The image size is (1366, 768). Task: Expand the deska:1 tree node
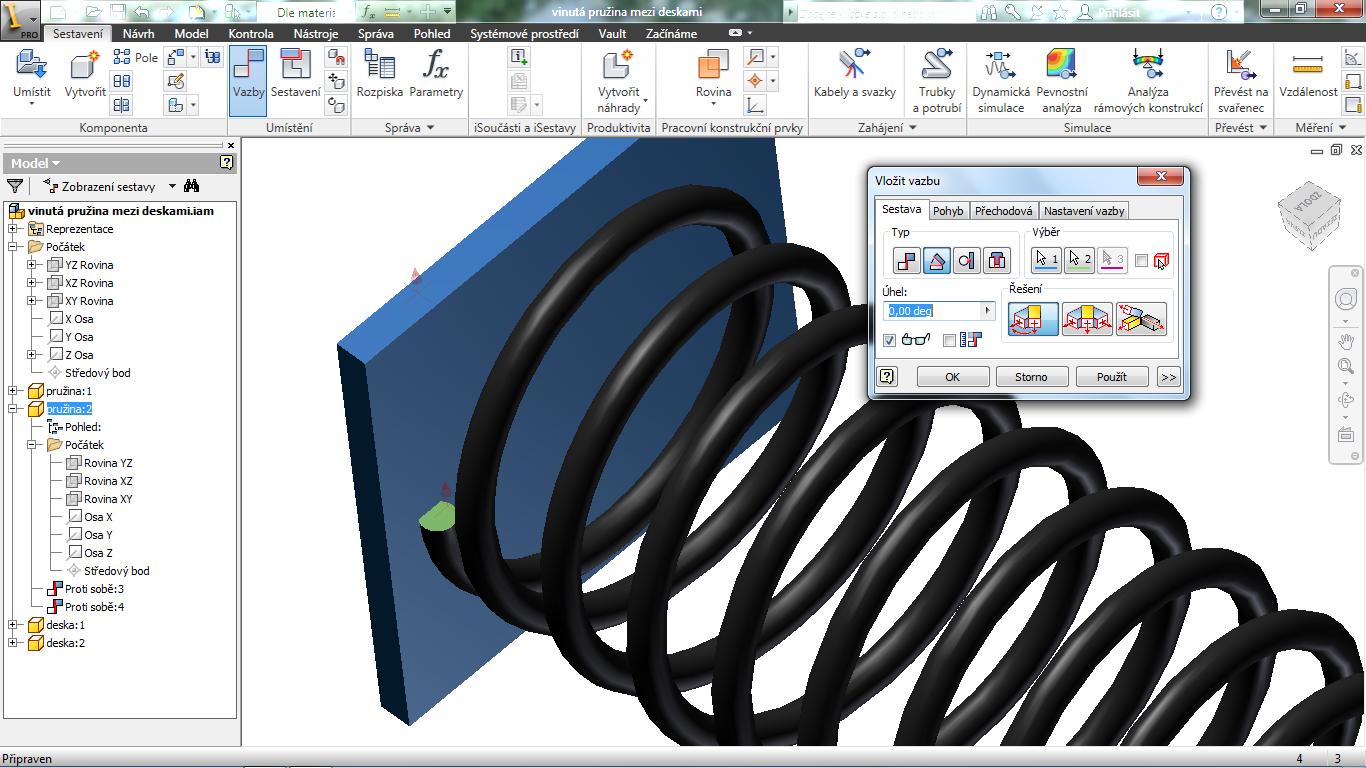pos(13,625)
